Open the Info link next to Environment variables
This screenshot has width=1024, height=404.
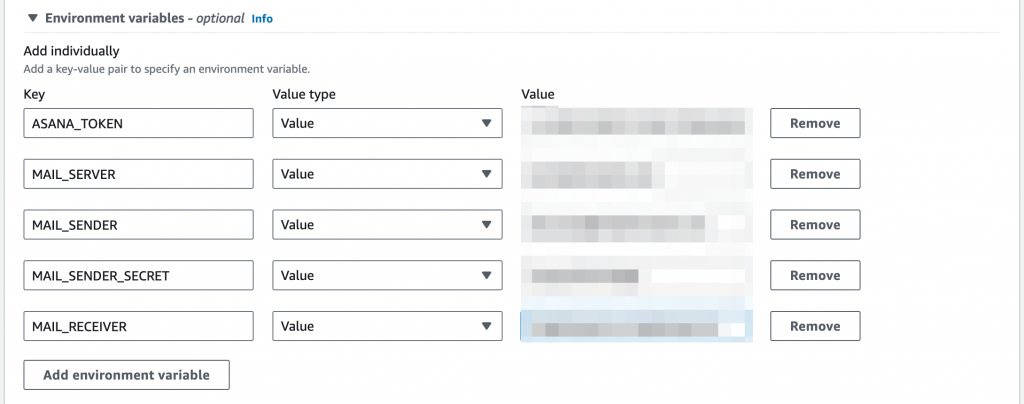(262, 18)
